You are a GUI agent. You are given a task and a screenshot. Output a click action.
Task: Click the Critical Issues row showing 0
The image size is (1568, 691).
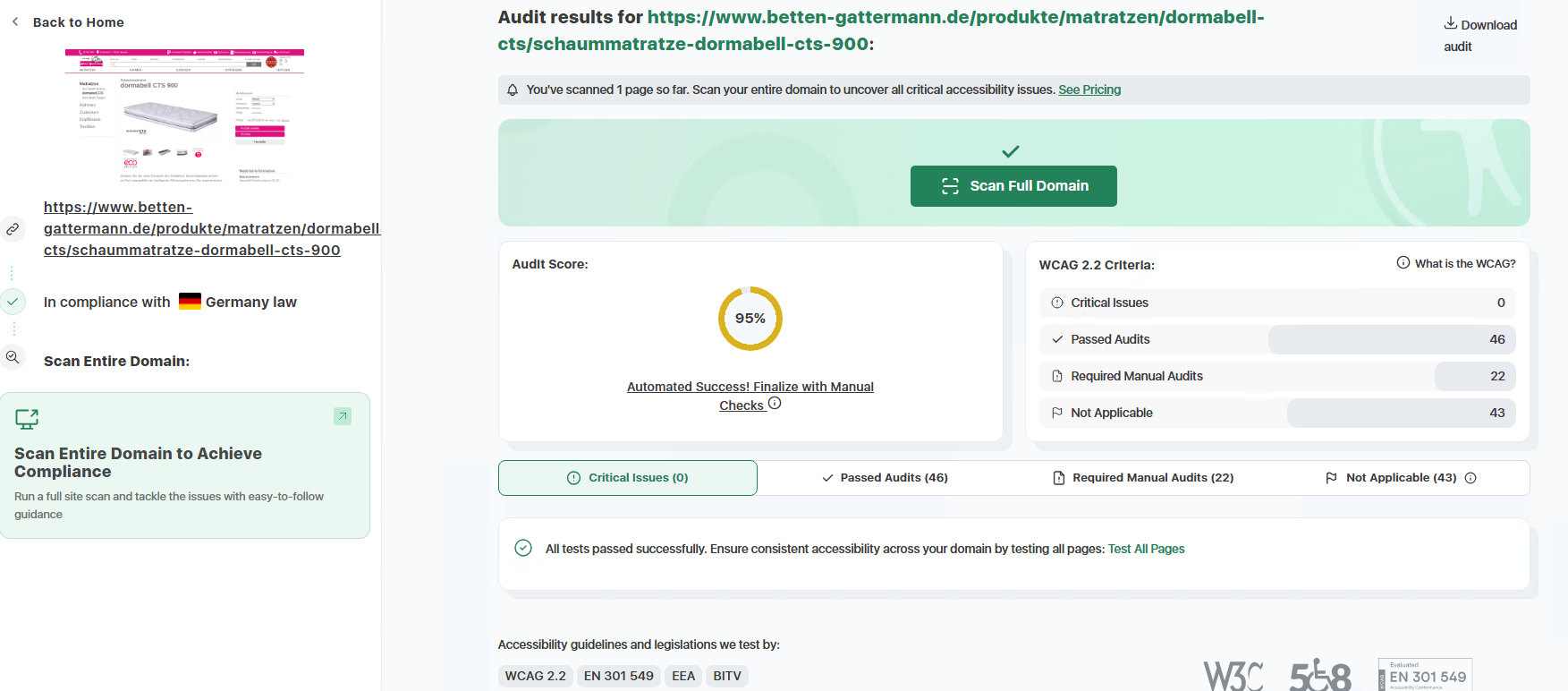pos(1277,303)
